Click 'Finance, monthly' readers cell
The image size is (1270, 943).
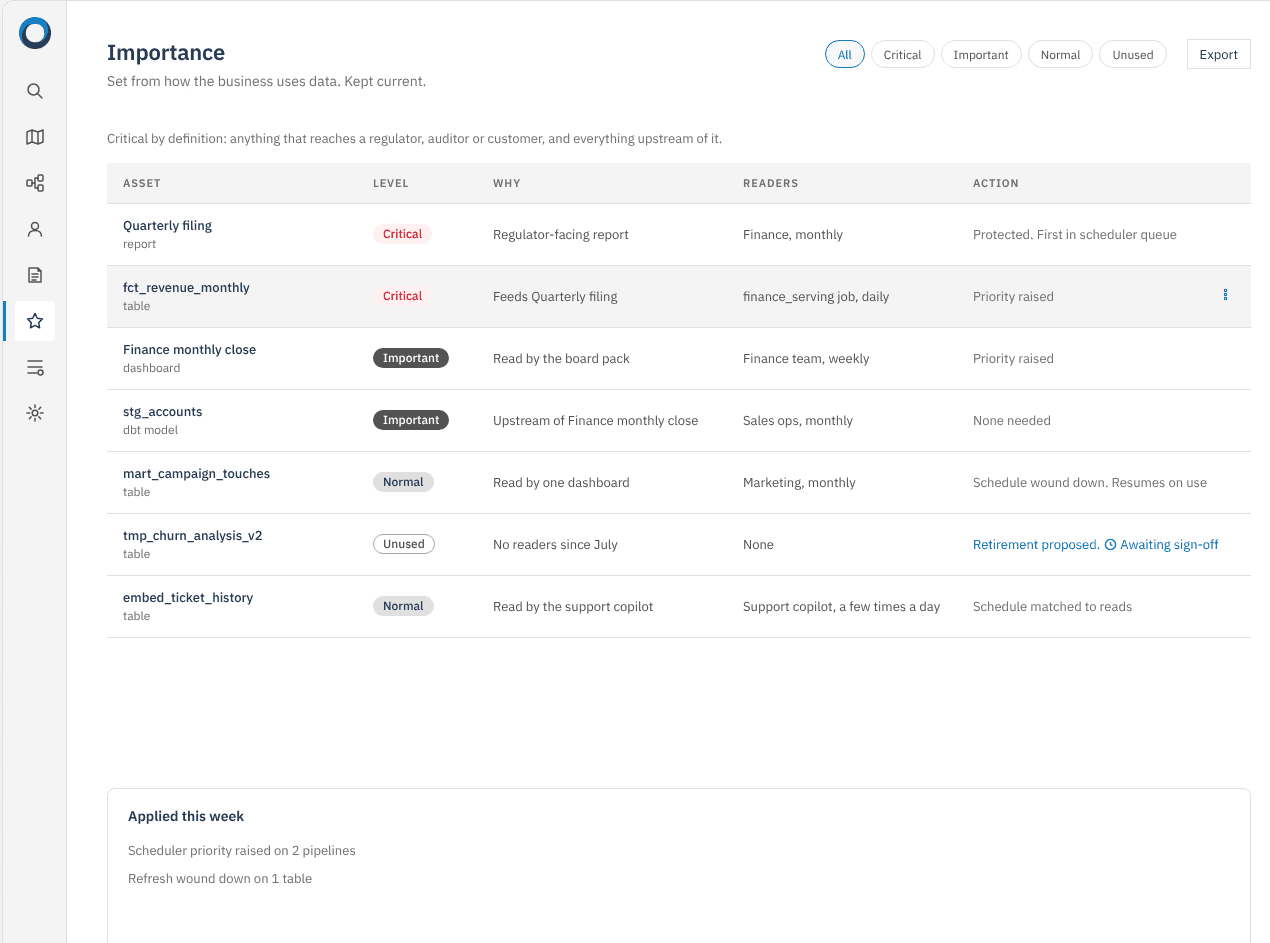(x=793, y=235)
